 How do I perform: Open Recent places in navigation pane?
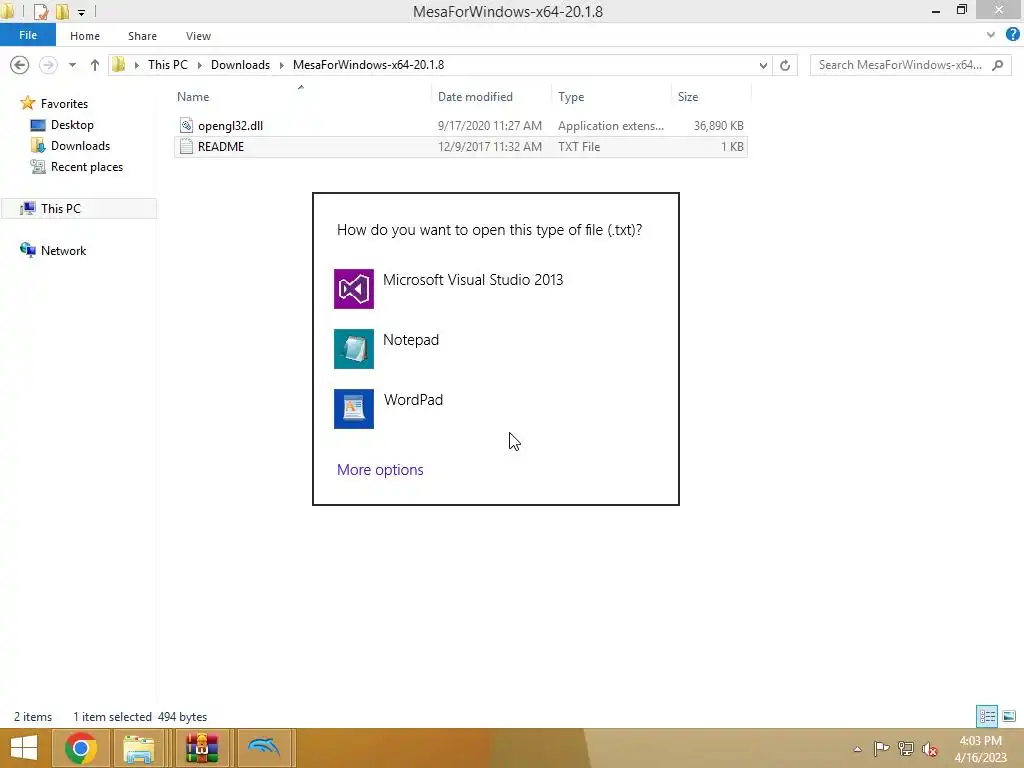(x=86, y=167)
